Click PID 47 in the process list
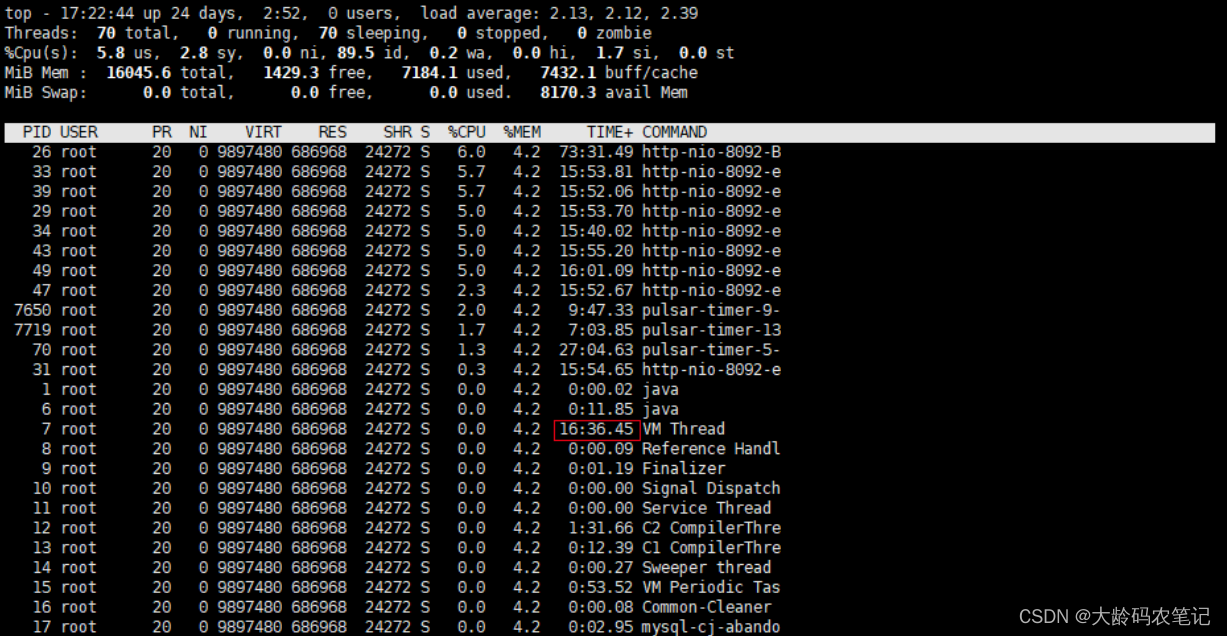Screen dimensions: 1227x636 (x=42, y=291)
